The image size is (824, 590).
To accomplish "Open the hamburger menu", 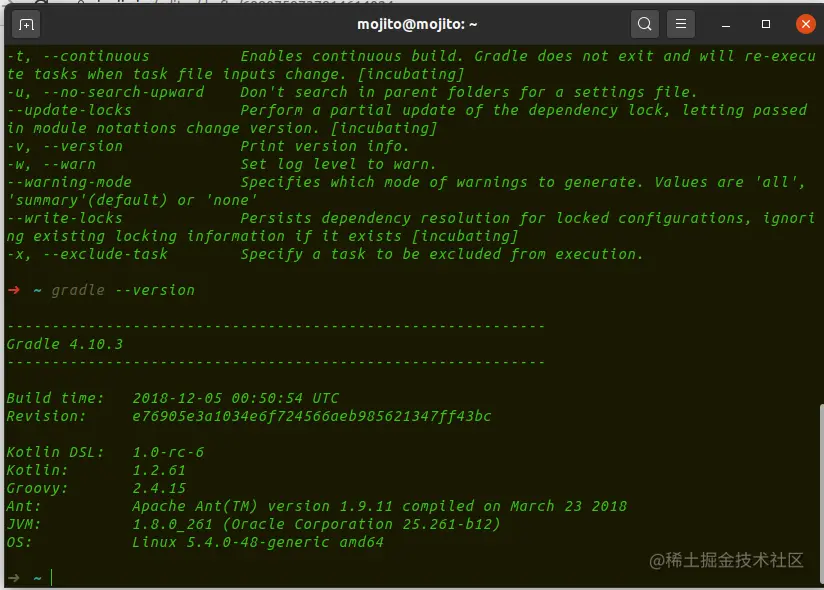I will [x=681, y=24].
